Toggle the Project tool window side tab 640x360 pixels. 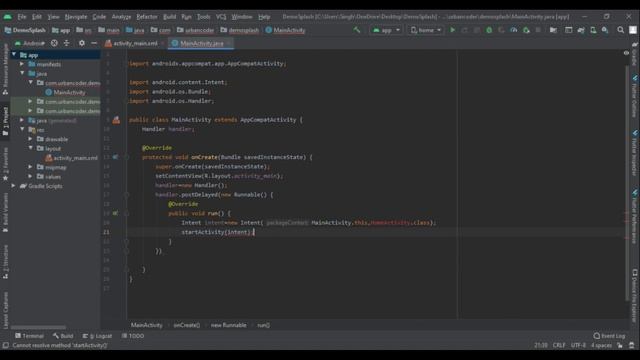(5, 122)
